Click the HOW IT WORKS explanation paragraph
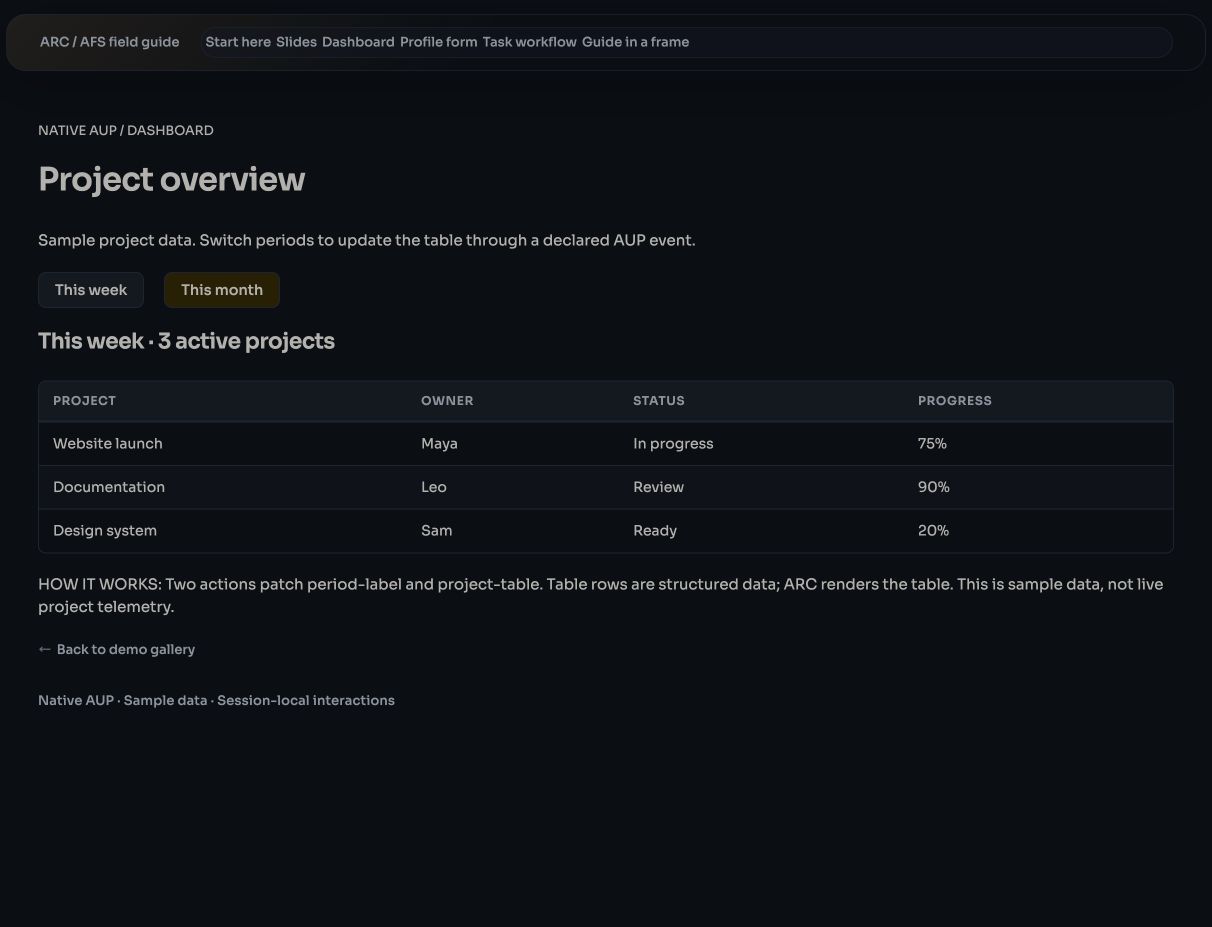The width and height of the screenshot is (1212, 927). pos(601,595)
